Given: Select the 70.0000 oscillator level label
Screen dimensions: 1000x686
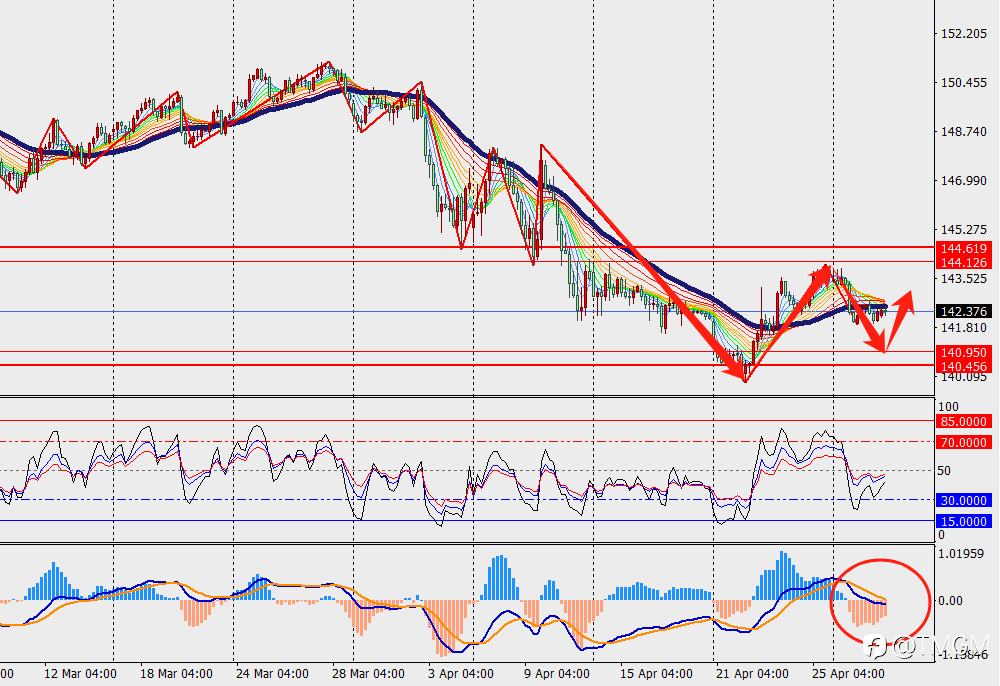Looking at the screenshot, I should point(964,442).
